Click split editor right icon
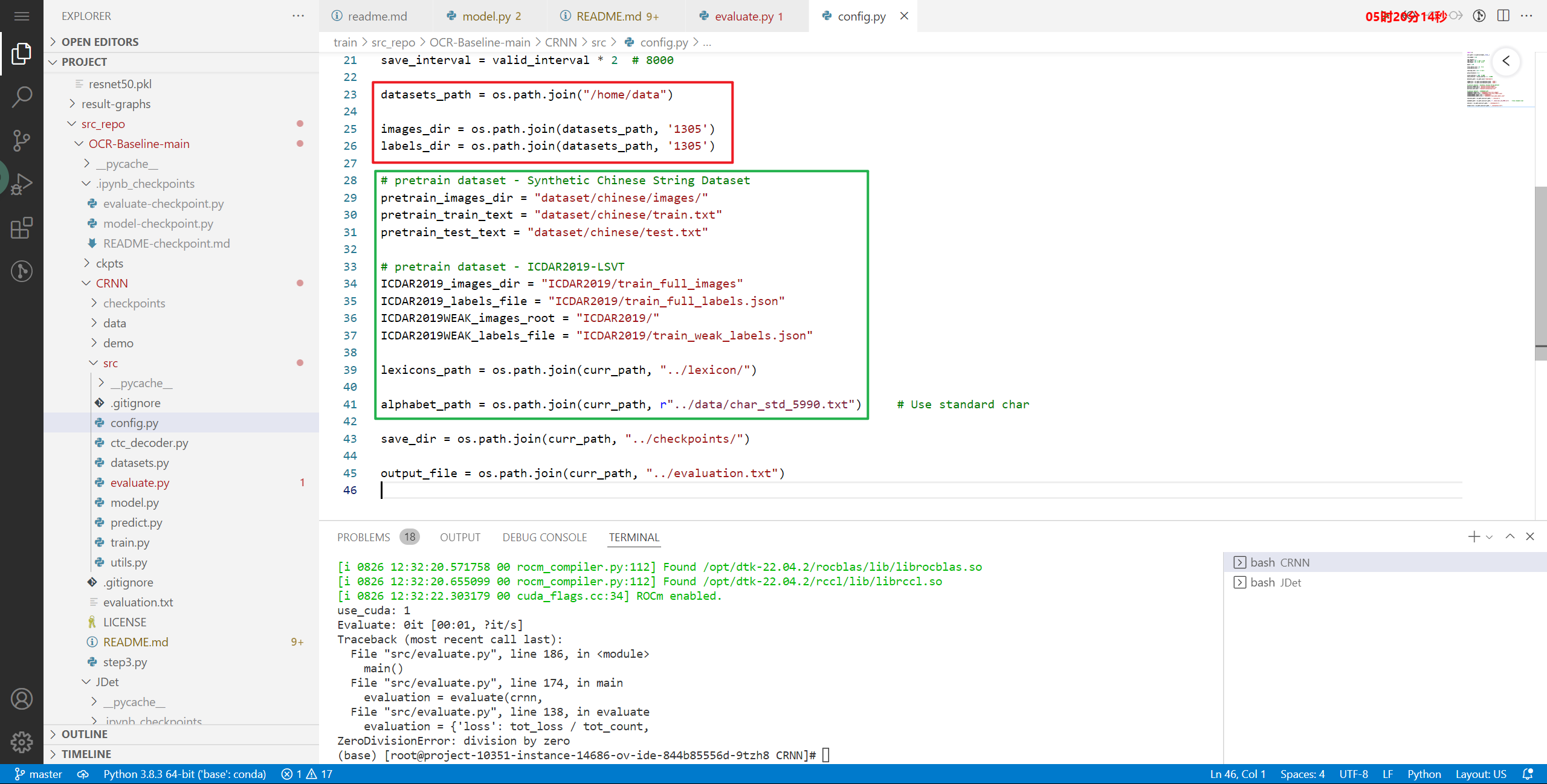 (1503, 16)
